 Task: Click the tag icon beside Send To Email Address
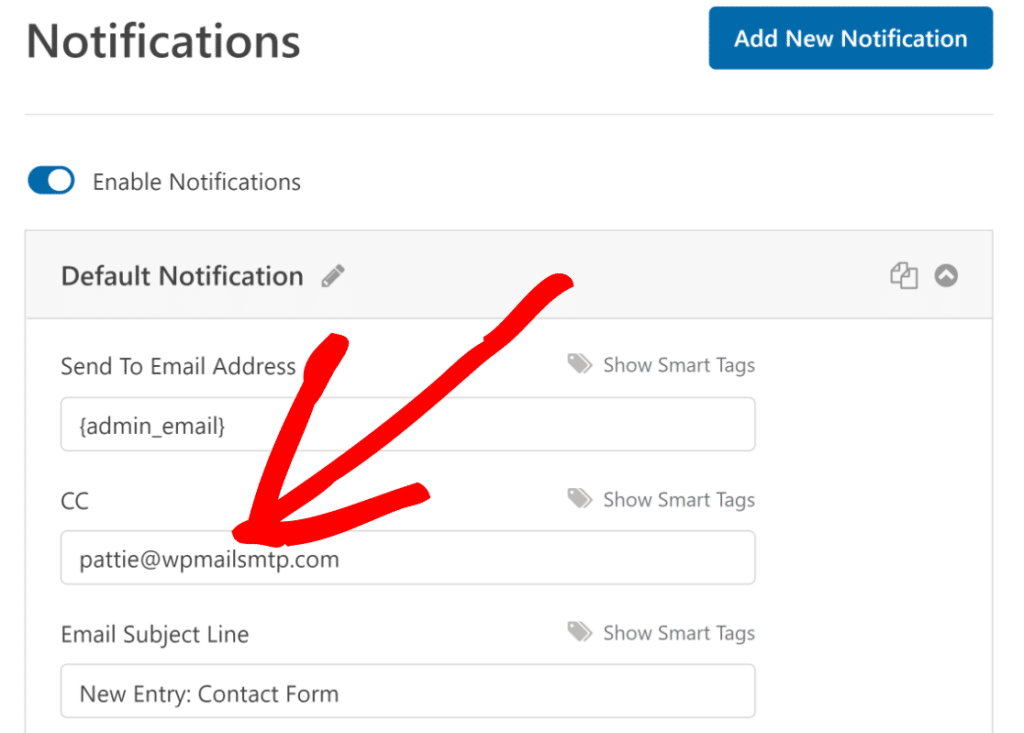click(x=580, y=365)
